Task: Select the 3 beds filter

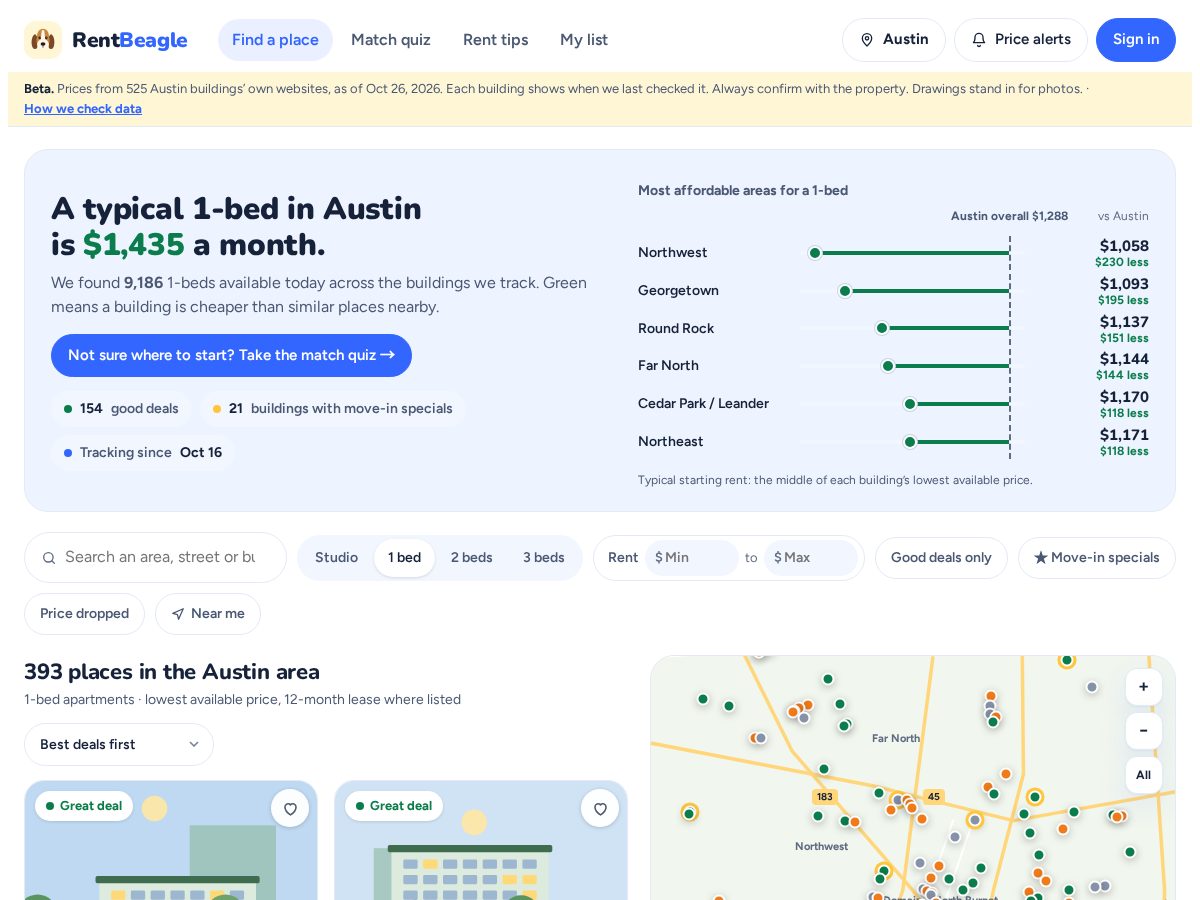Action: 544,558
